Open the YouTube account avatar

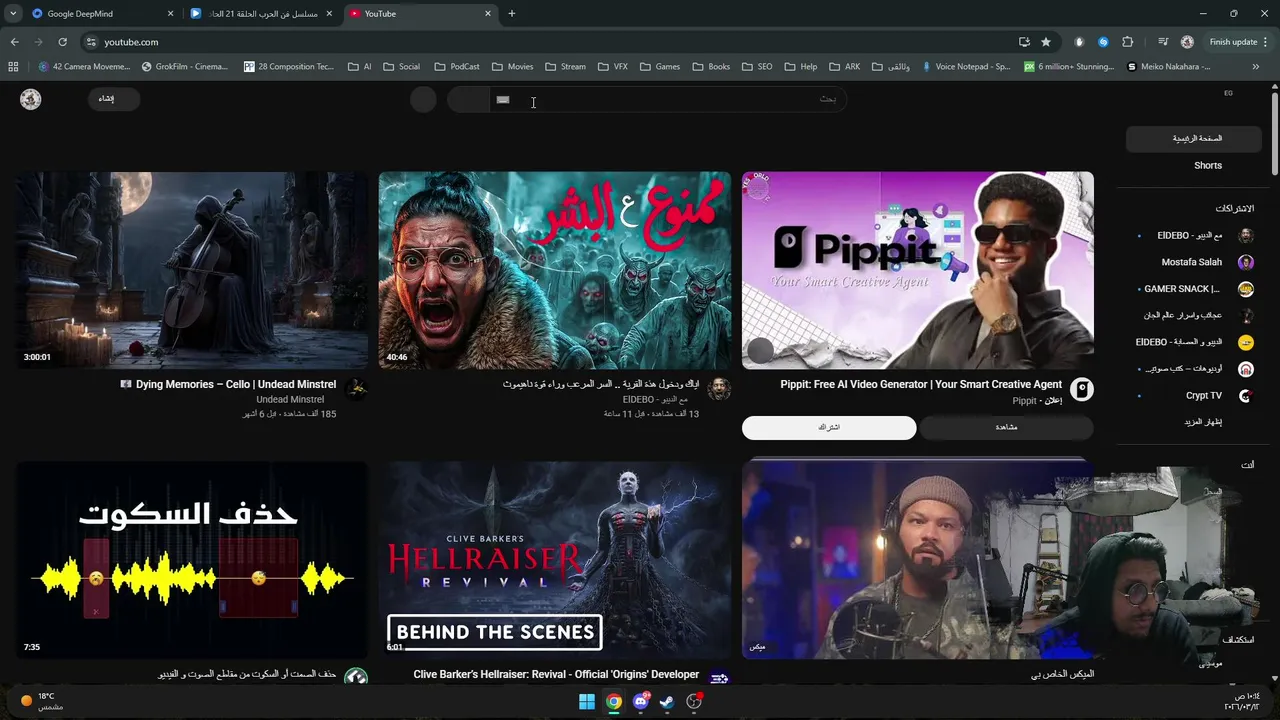[31, 99]
